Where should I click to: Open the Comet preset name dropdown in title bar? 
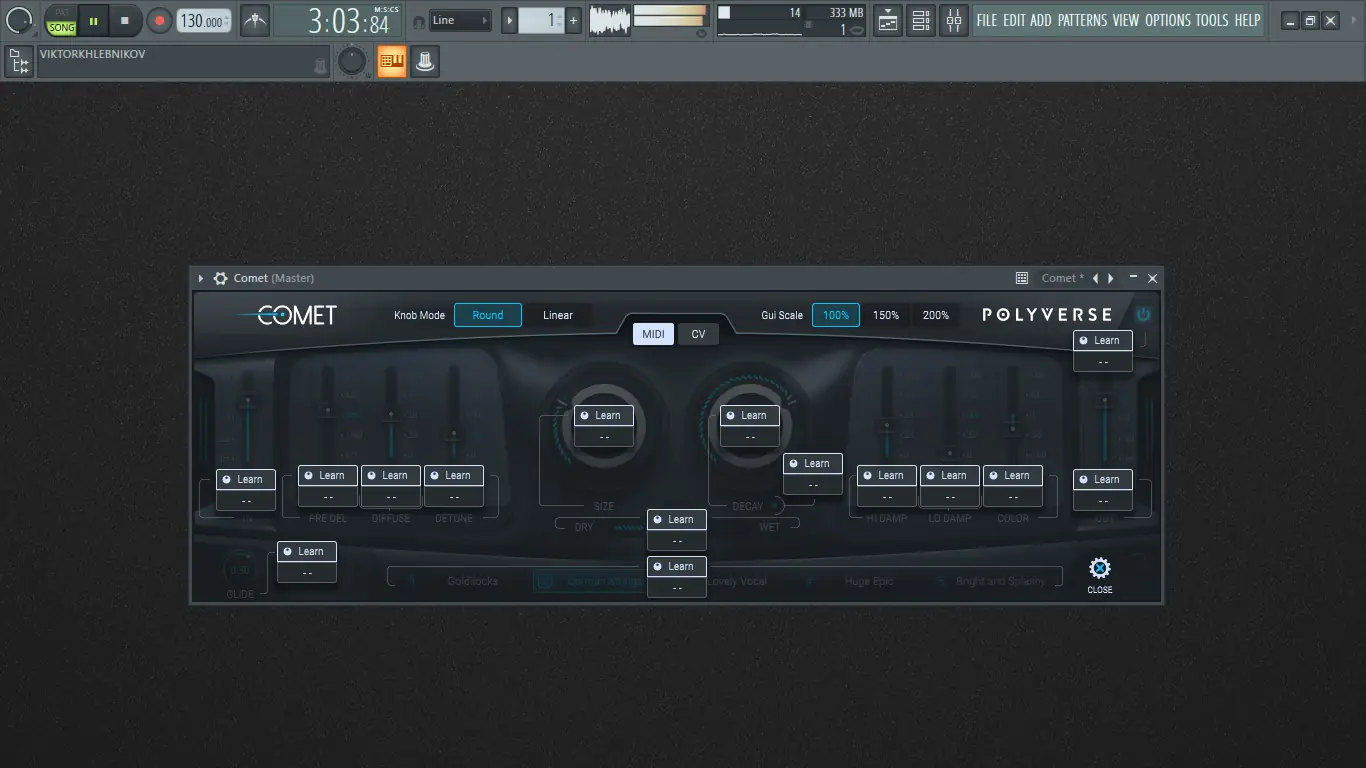click(x=1063, y=278)
